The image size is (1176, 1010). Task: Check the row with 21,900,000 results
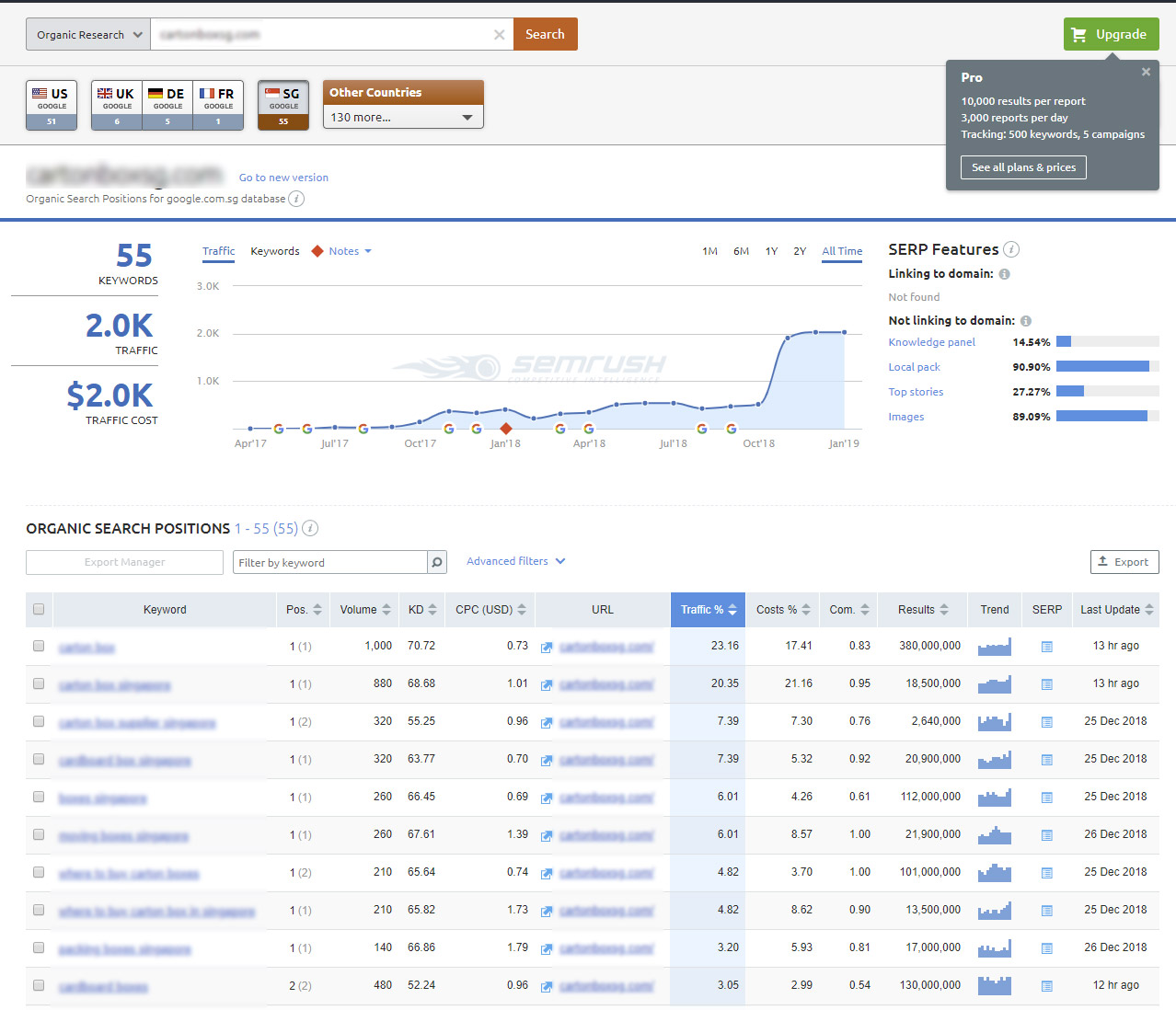39,834
